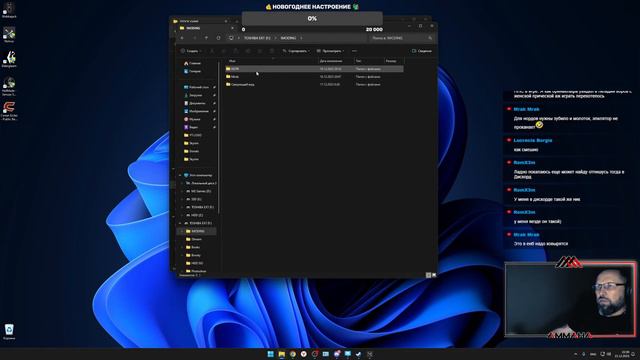Open the Сортировать sort dropdown
Image resolution: width=640 pixels, height=360 pixels.
(x=296, y=51)
